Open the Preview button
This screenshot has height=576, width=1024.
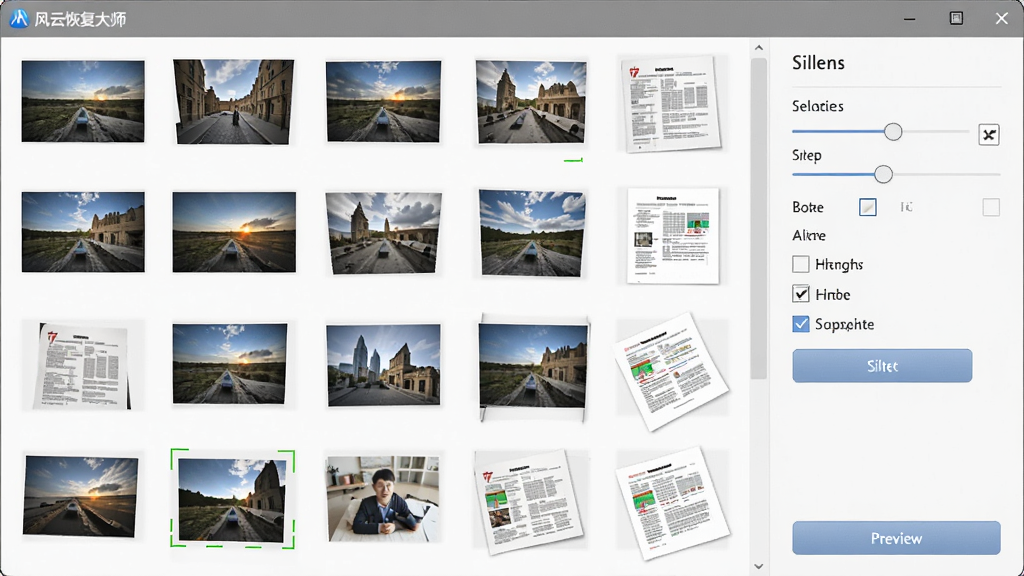896,538
